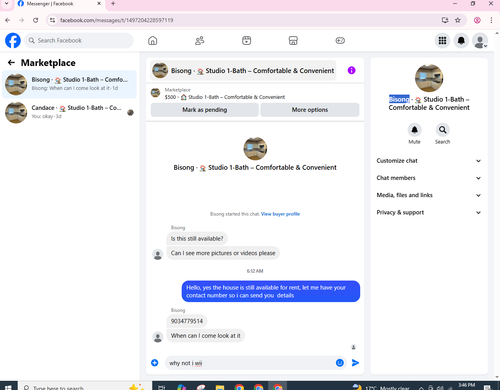Close the Messenger | Facebook tab

pos(99,4)
